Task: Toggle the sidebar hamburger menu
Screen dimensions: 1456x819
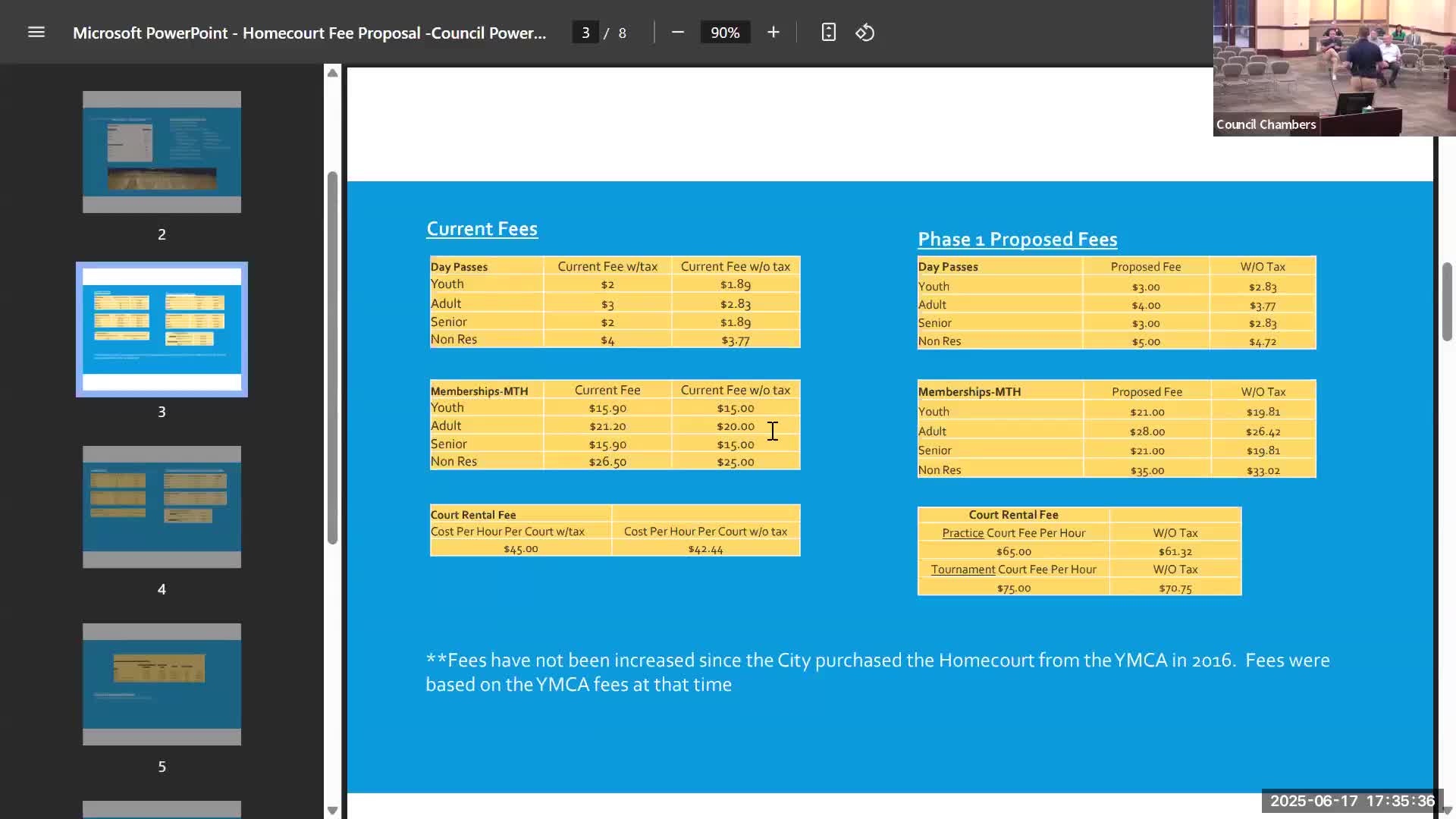Action: (x=36, y=33)
